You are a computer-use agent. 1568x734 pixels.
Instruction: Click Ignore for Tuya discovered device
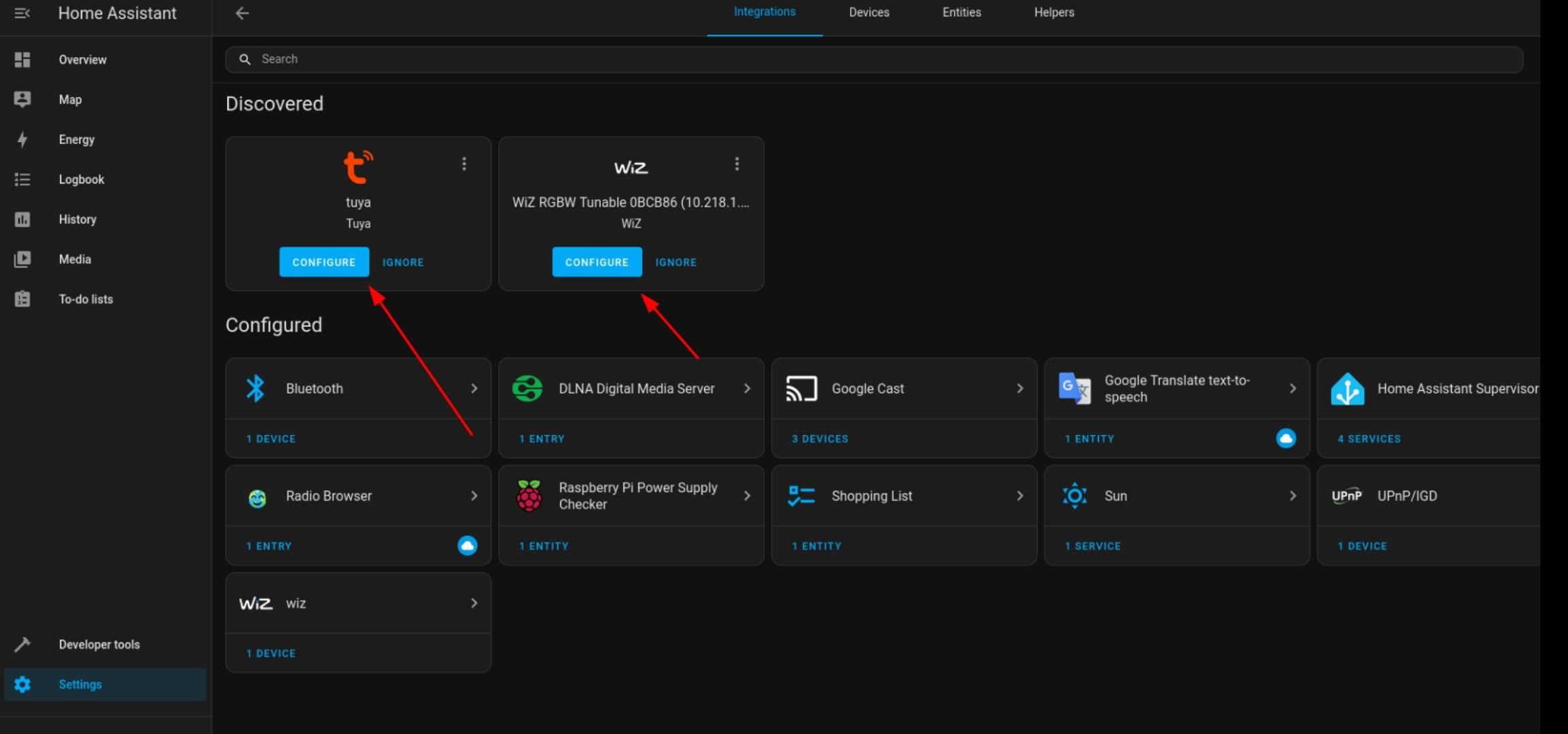point(402,262)
